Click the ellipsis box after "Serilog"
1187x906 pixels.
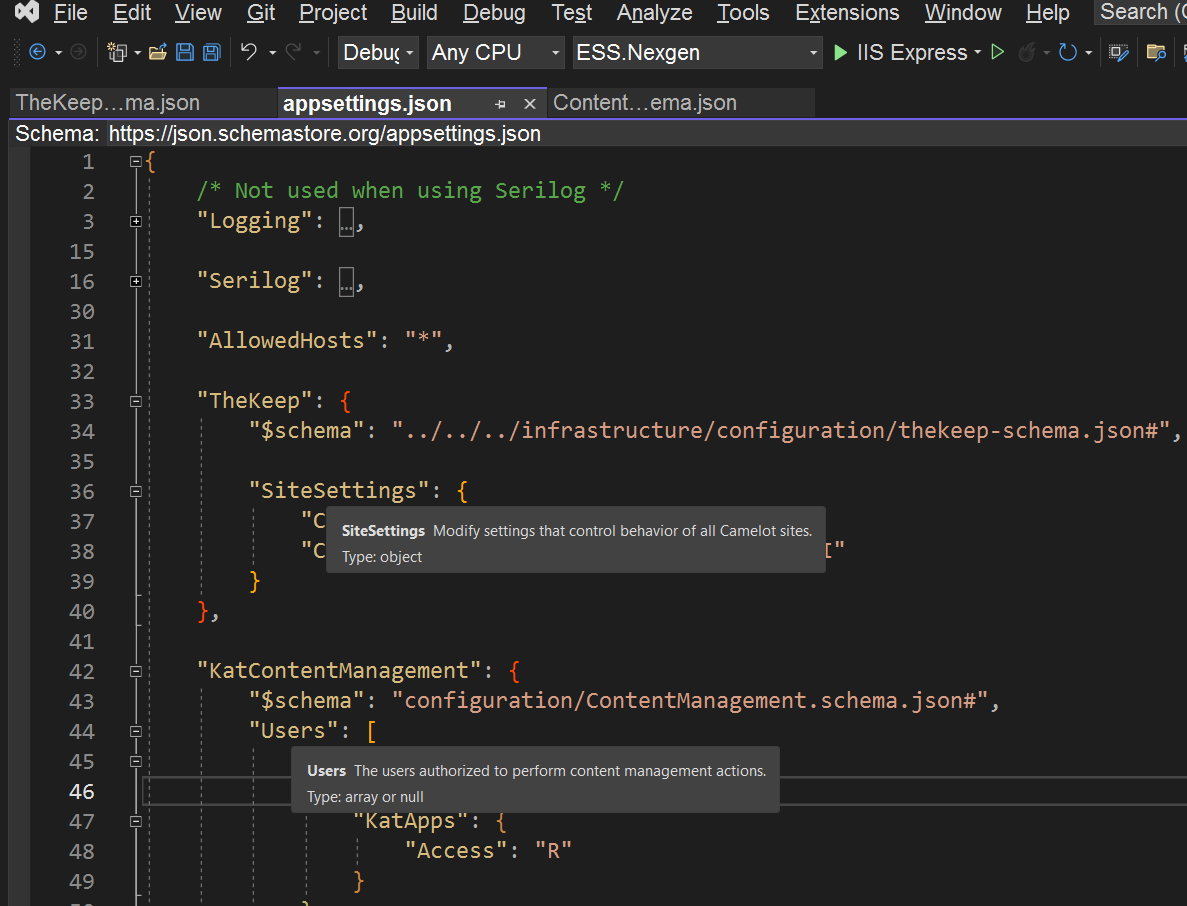click(346, 282)
